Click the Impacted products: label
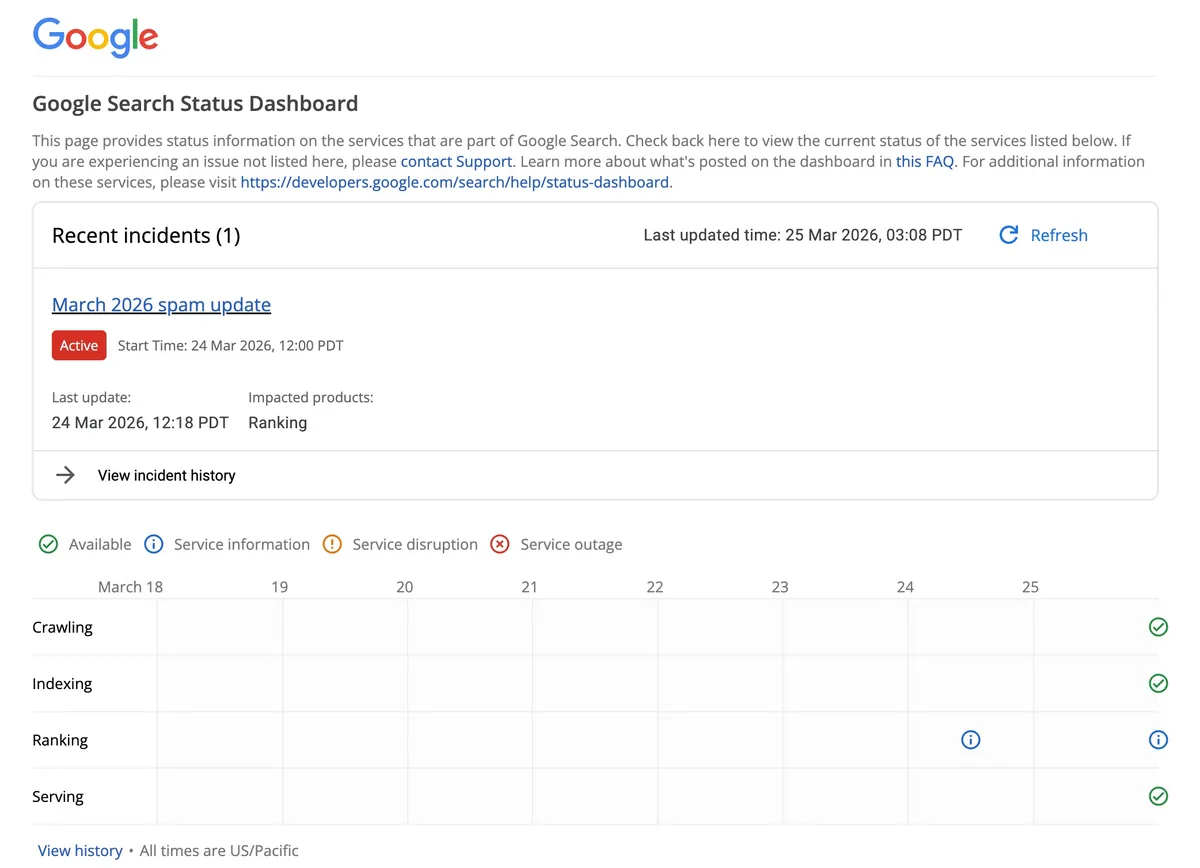 pos(311,397)
